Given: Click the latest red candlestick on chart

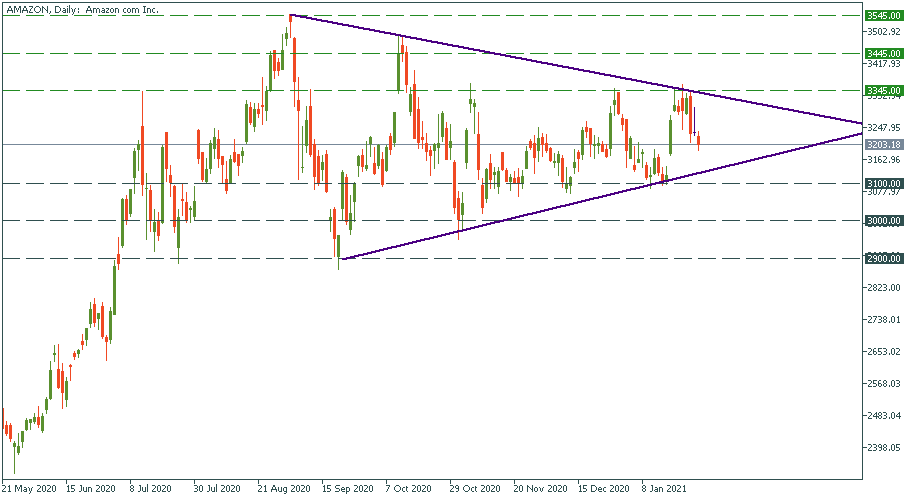Looking at the screenshot, I should pyautogui.click(x=698, y=141).
